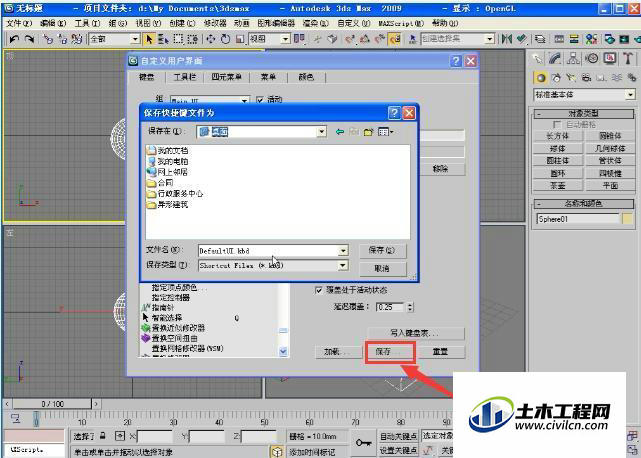Click the Select by Name icon
Image resolution: width=641 pixels, height=458 pixels.
(x=163, y=39)
